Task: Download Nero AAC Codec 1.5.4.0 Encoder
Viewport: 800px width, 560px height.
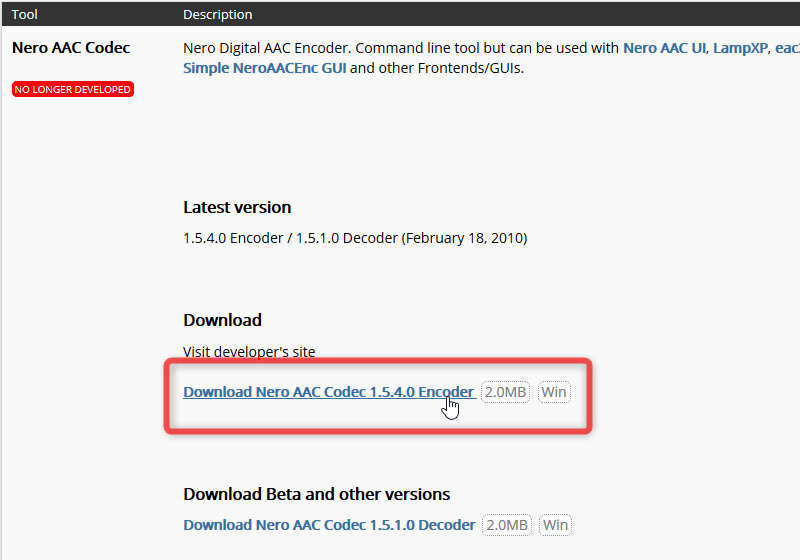Action: point(329,392)
